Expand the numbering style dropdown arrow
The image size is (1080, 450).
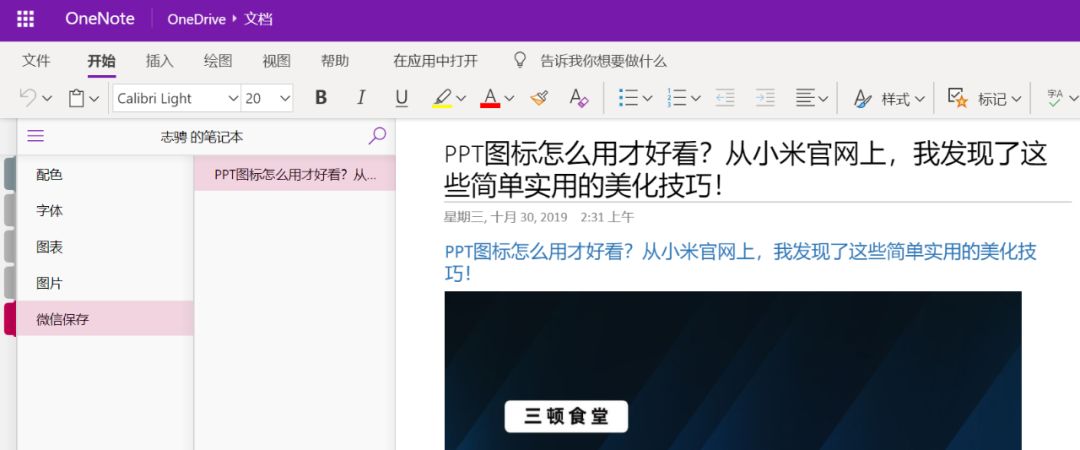pos(696,99)
